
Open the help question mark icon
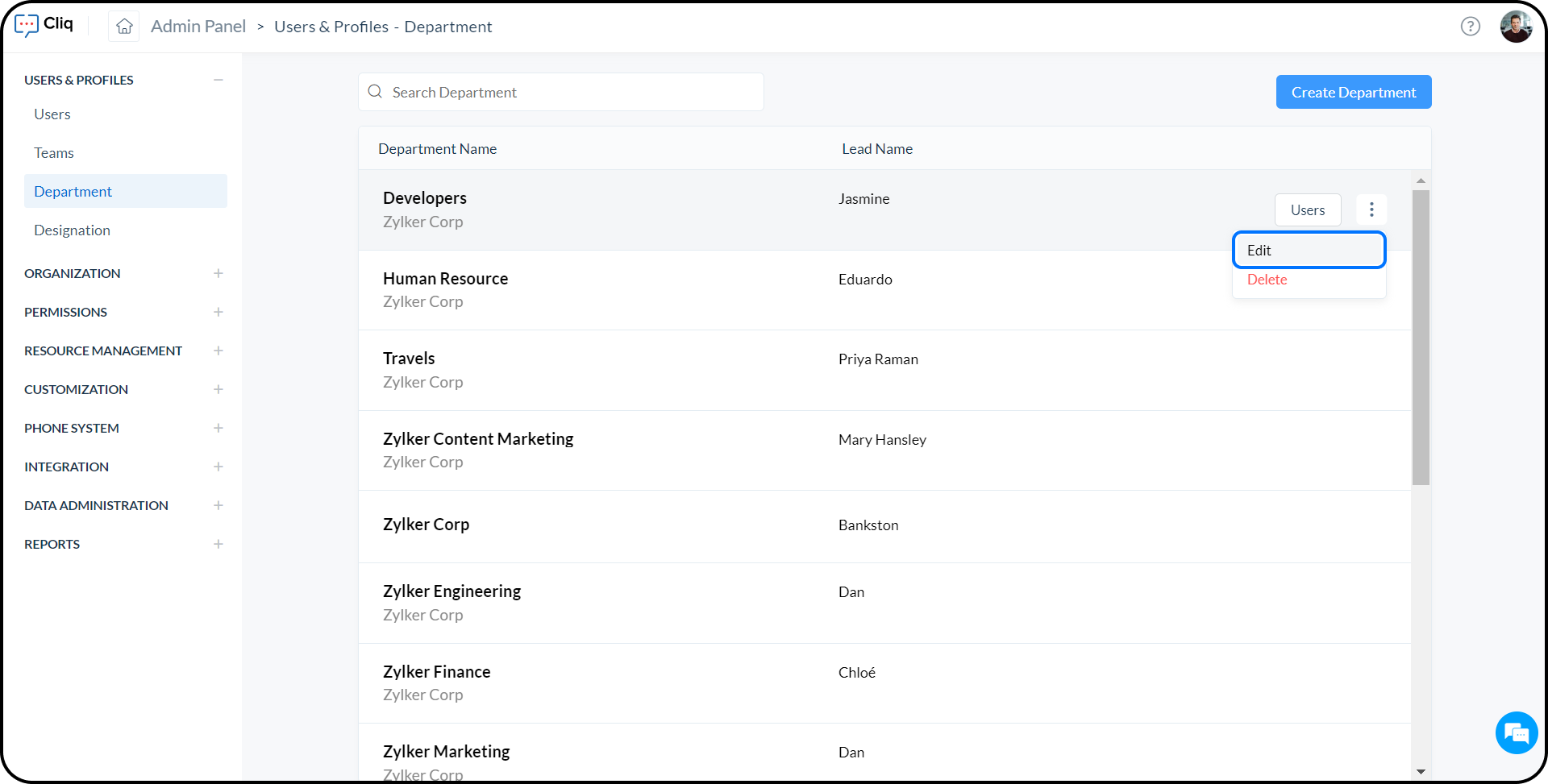(1471, 26)
